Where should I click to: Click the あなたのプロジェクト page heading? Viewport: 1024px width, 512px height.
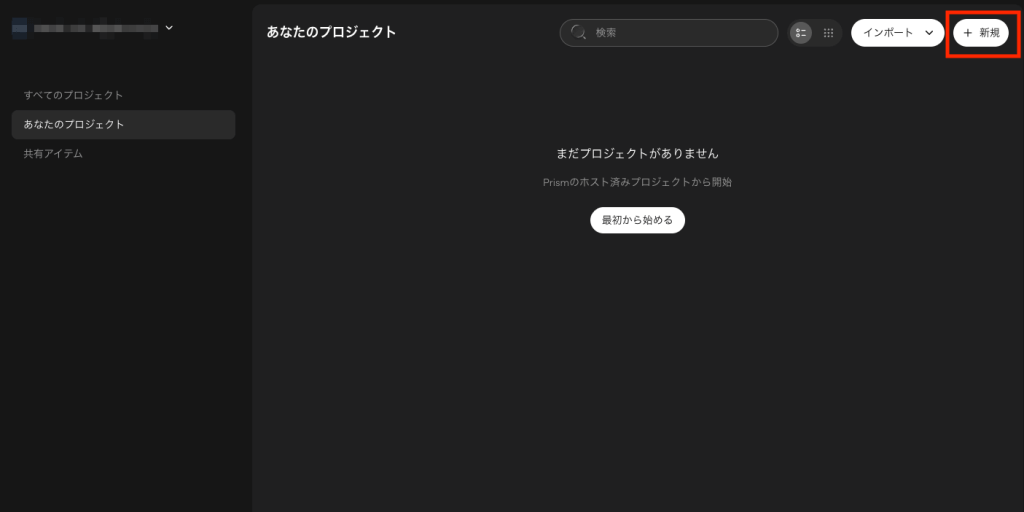pos(331,32)
